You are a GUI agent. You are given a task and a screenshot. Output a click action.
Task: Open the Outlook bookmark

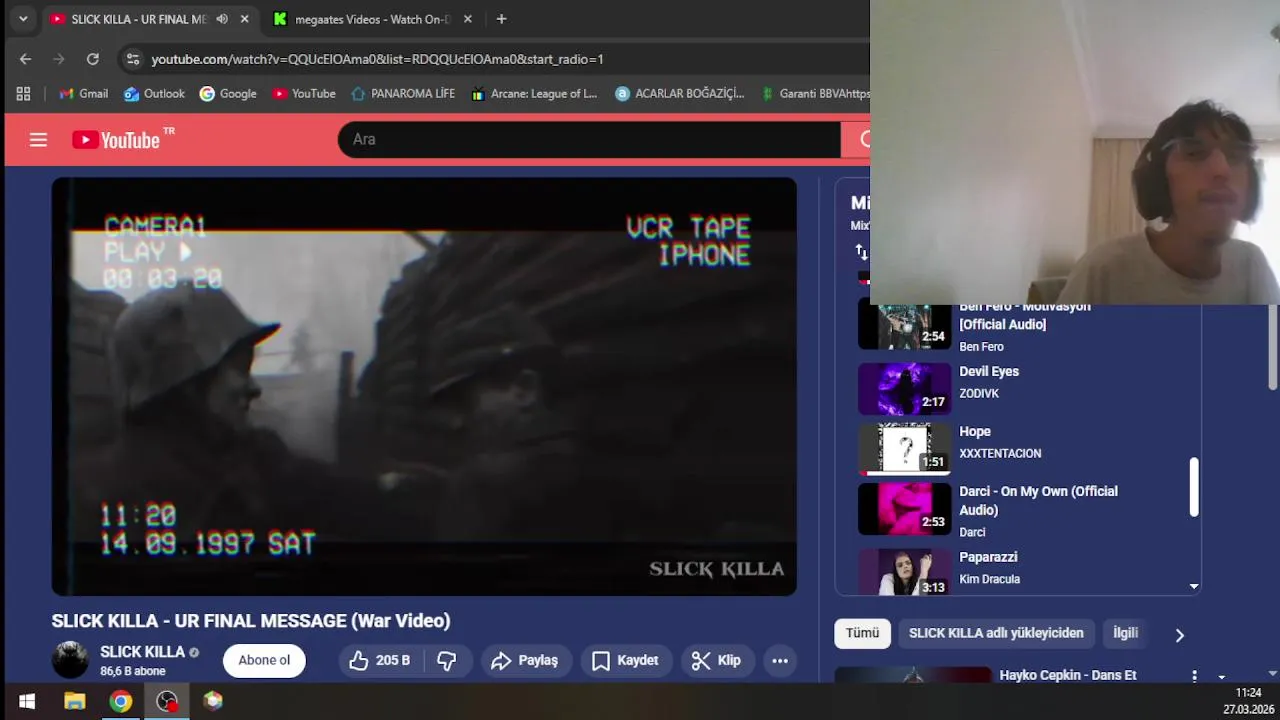pos(154,94)
